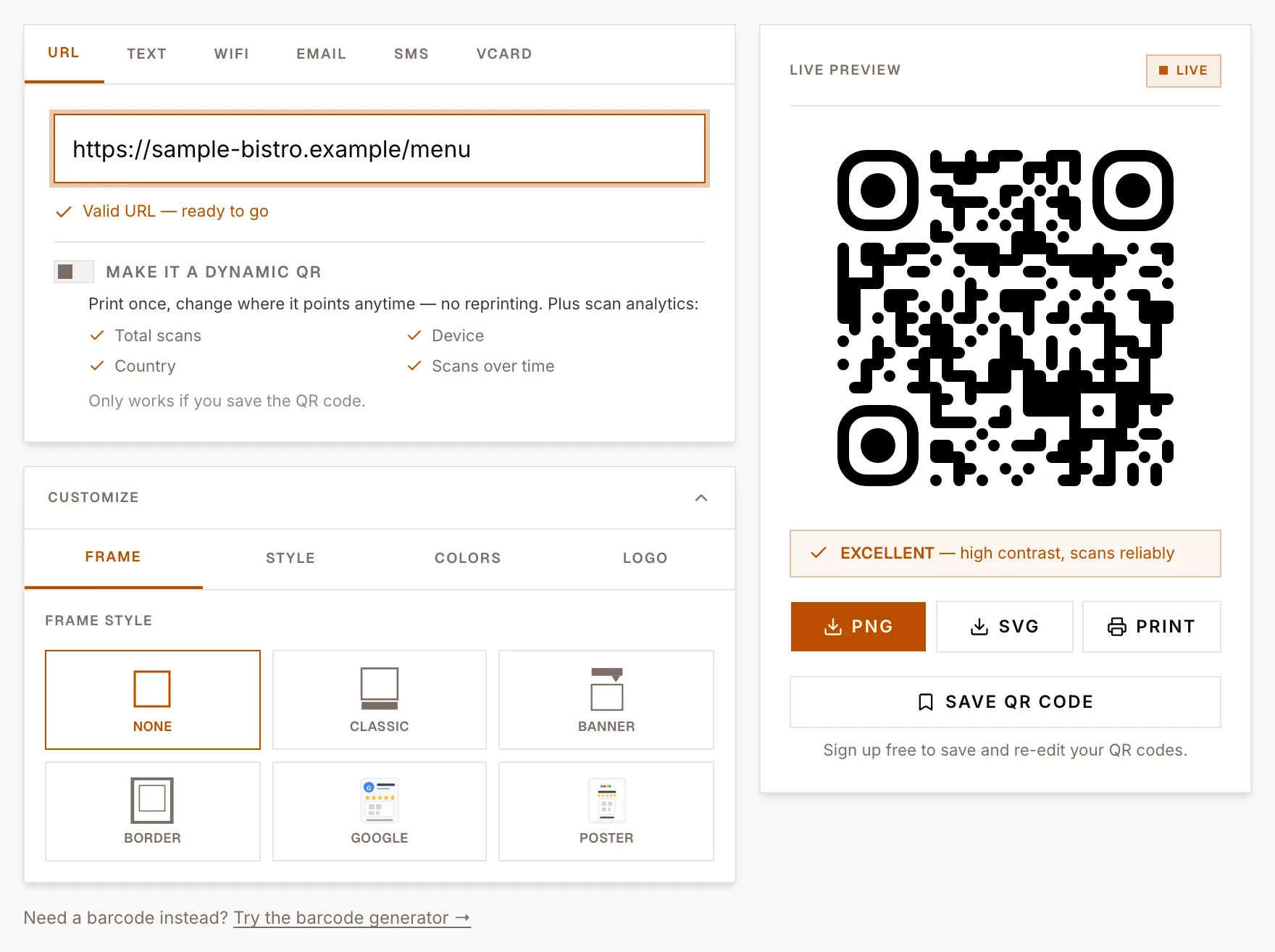Switch to the TEXT tab
The image size is (1275, 952).
[x=147, y=54]
